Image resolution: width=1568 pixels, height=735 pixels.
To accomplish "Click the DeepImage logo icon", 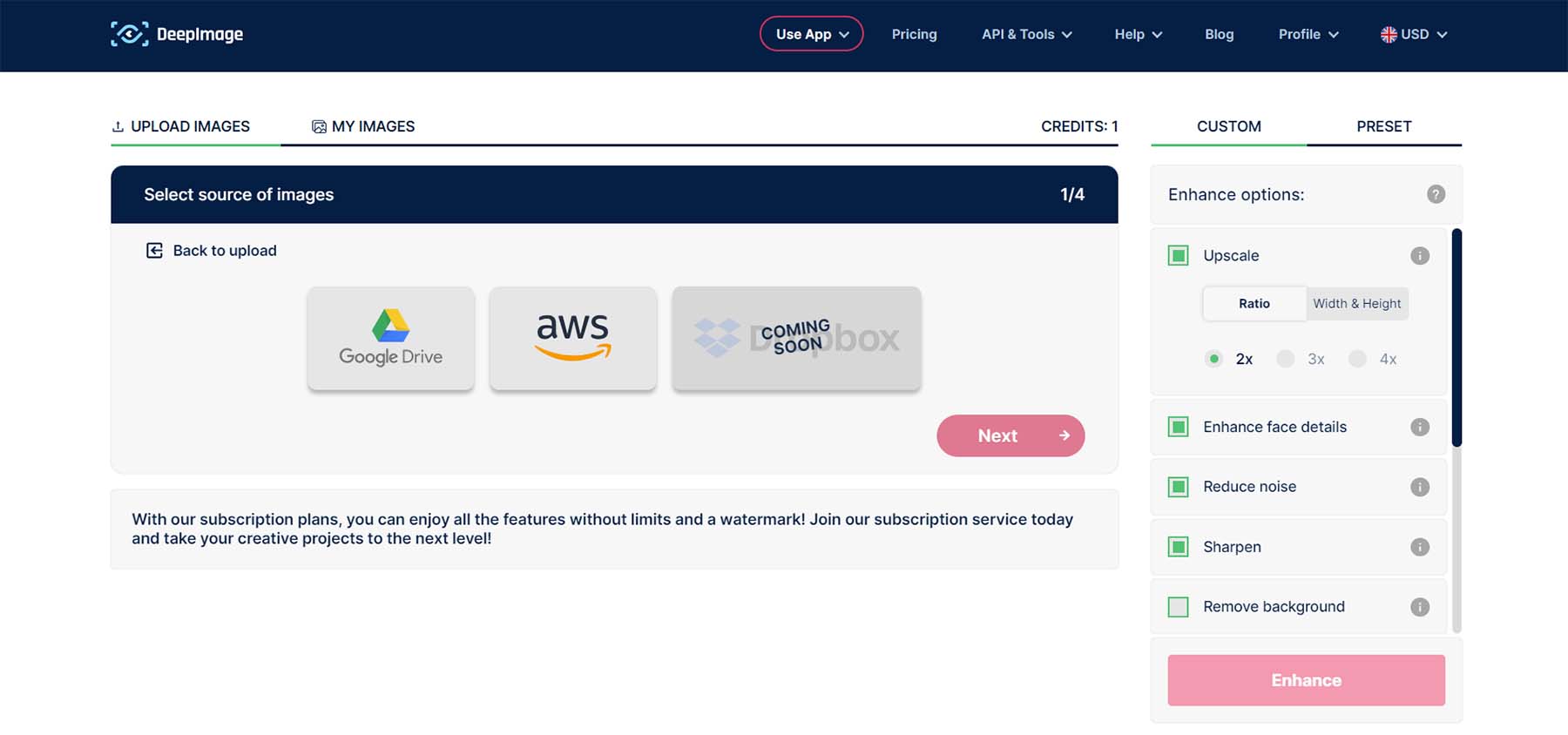I will (x=130, y=34).
